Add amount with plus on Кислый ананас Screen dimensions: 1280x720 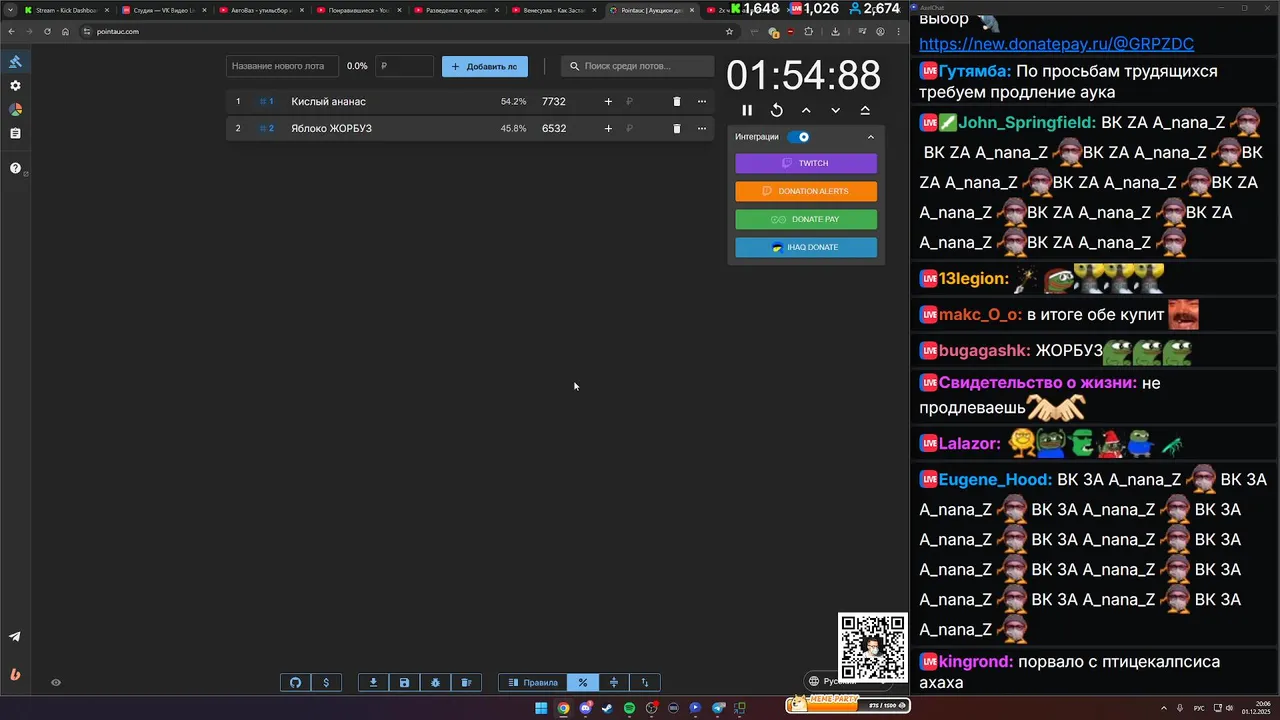[x=608, y=102]
